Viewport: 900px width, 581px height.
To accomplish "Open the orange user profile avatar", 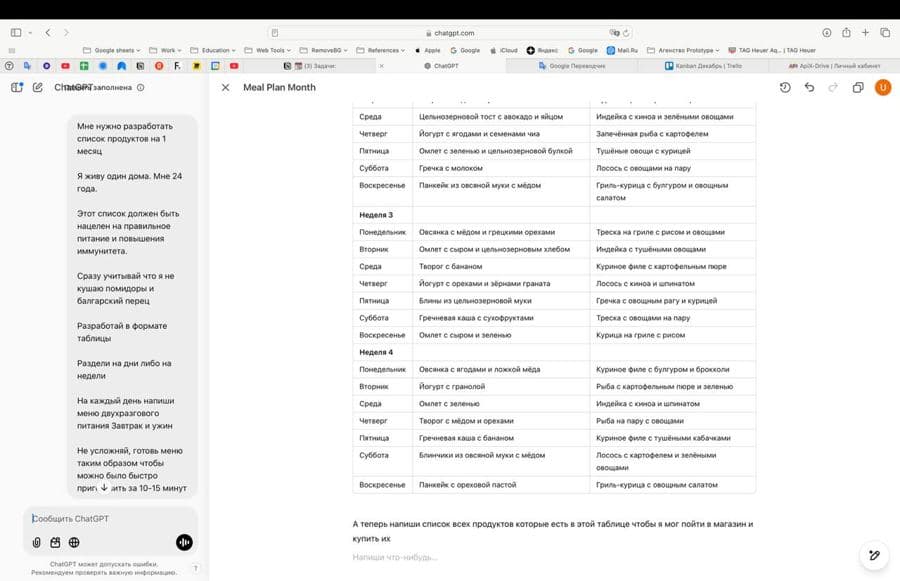I will [883, 87].
